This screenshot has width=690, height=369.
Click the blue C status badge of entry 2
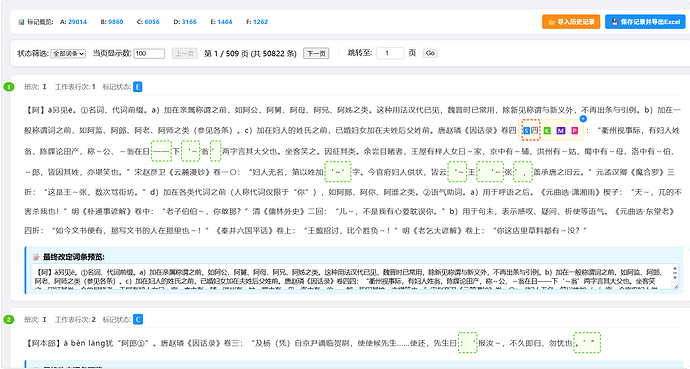pyautogui.click(x=138, y=319)
